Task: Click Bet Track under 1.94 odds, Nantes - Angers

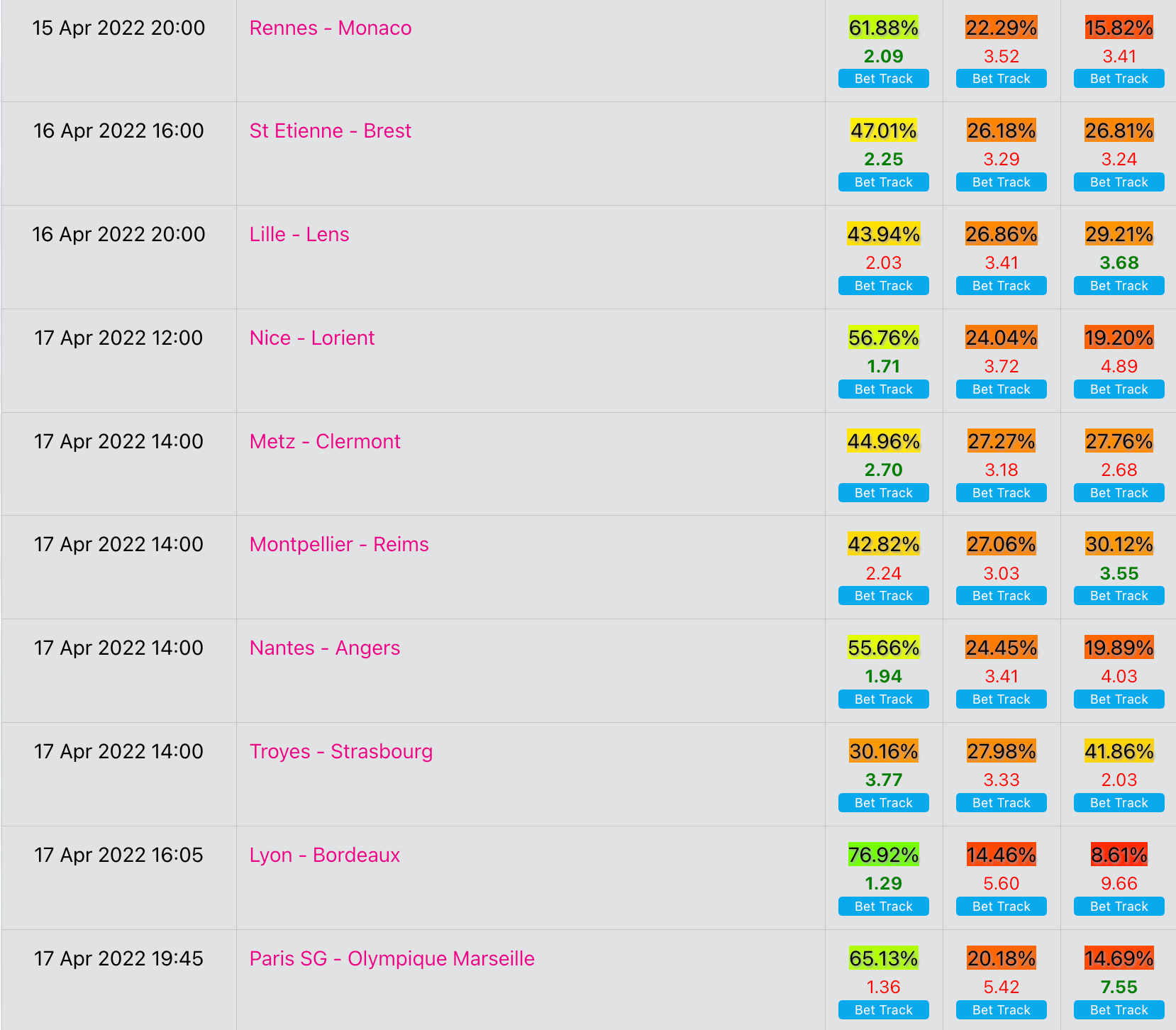Action: (x=884, y=699)
